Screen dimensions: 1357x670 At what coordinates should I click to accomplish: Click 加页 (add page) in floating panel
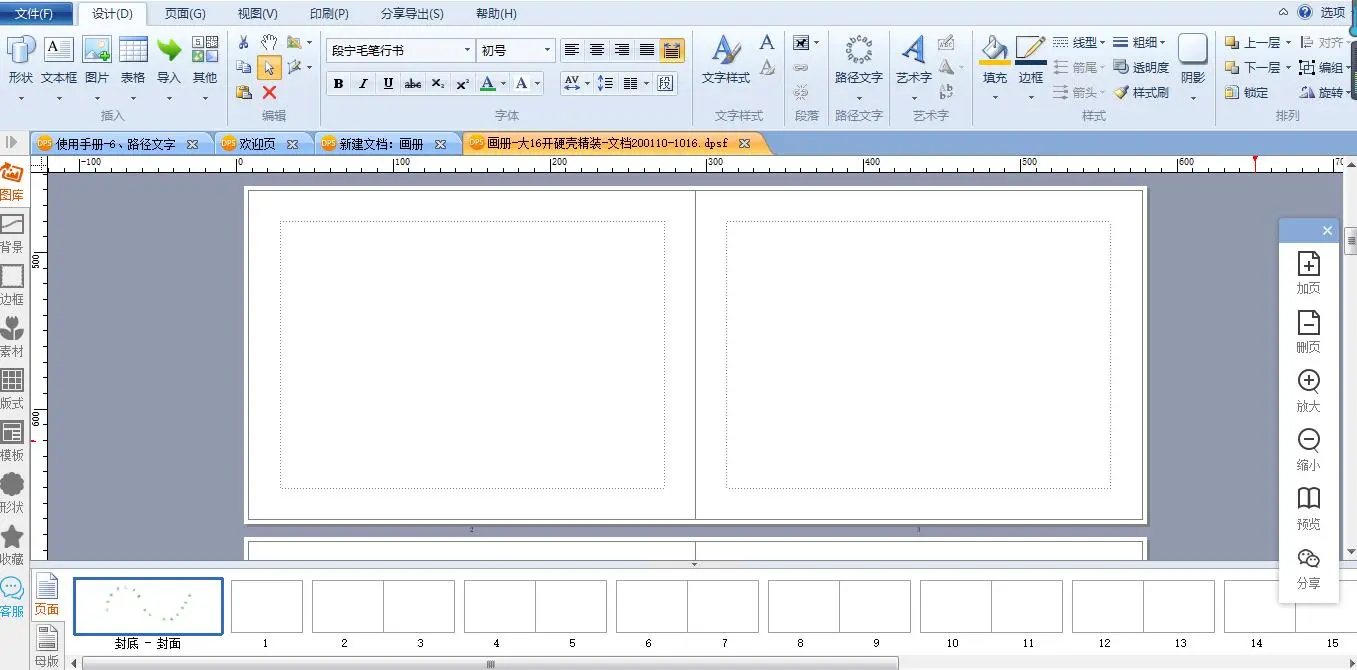click(1308, 264)
